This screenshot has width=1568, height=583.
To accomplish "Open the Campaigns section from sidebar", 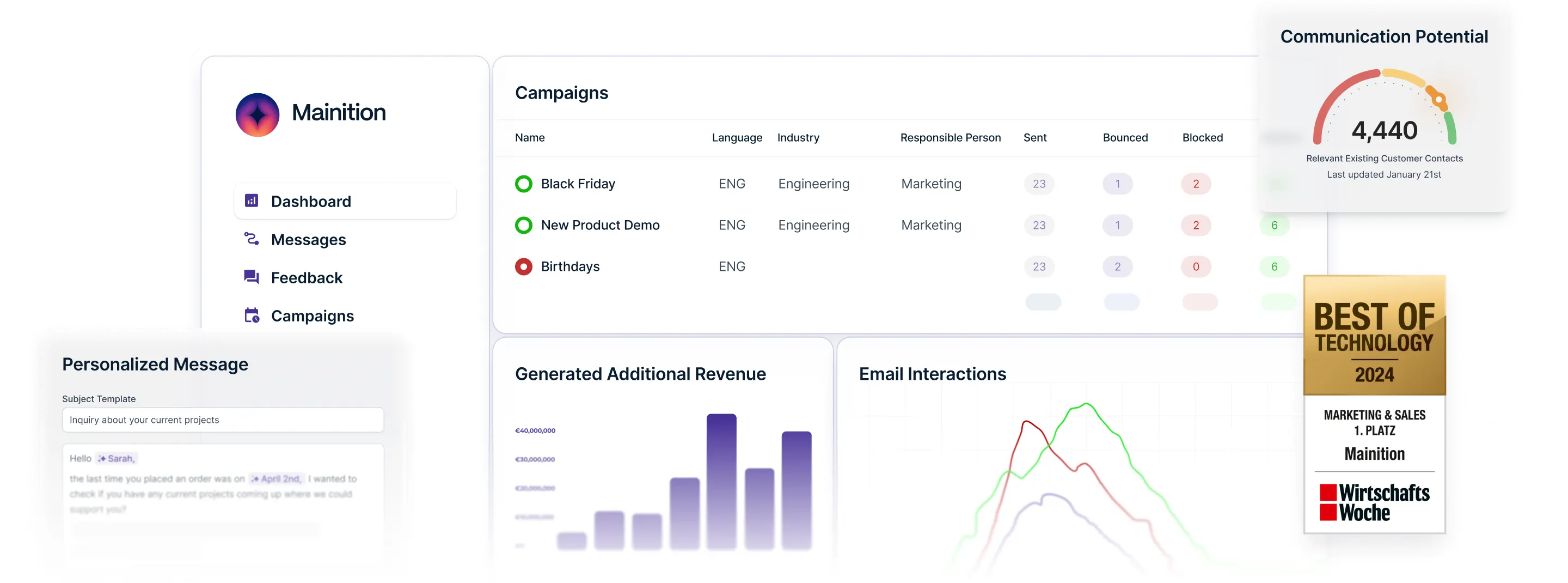I will [x=313, y=315].
